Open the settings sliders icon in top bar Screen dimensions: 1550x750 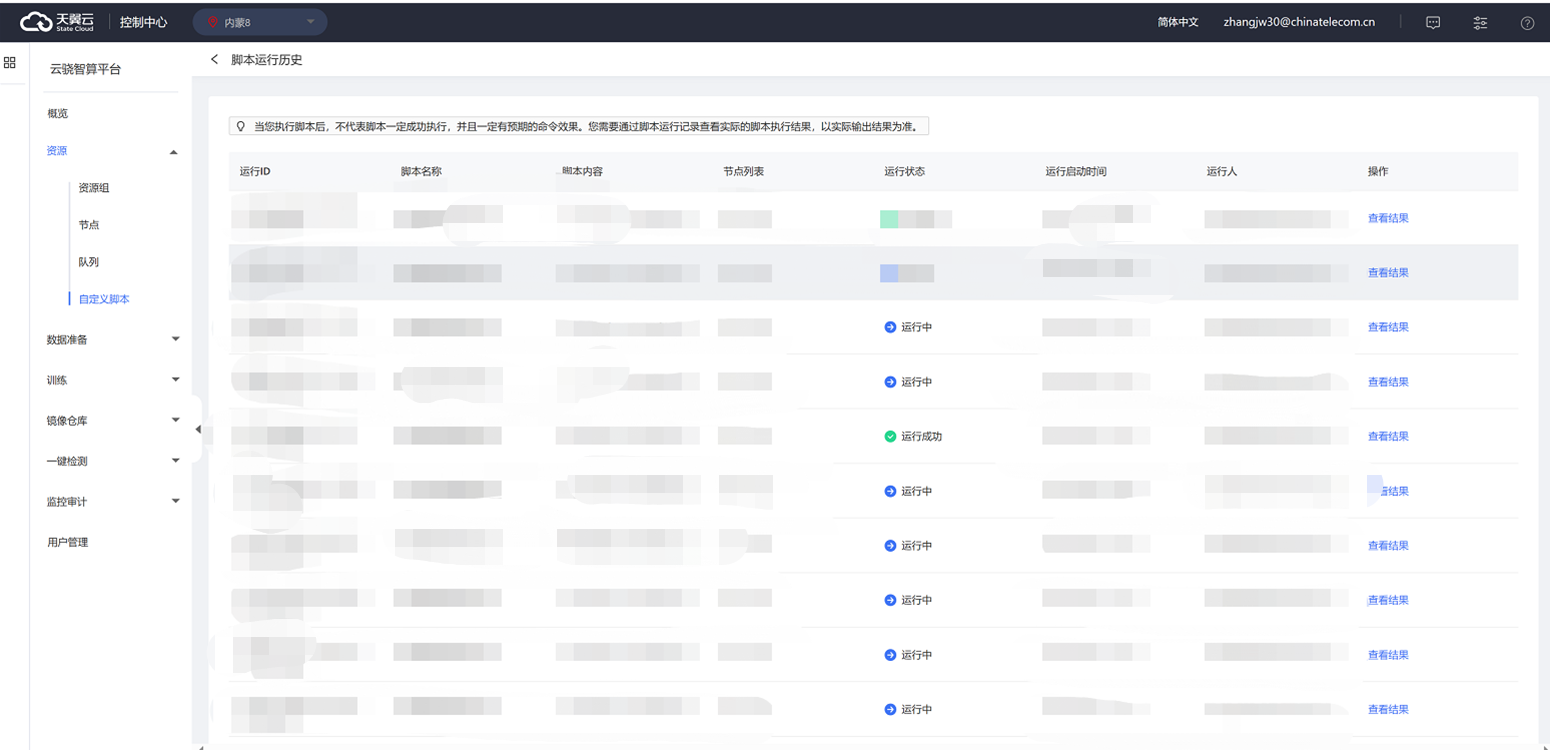pyautogui.click(x=1480, y=22)
